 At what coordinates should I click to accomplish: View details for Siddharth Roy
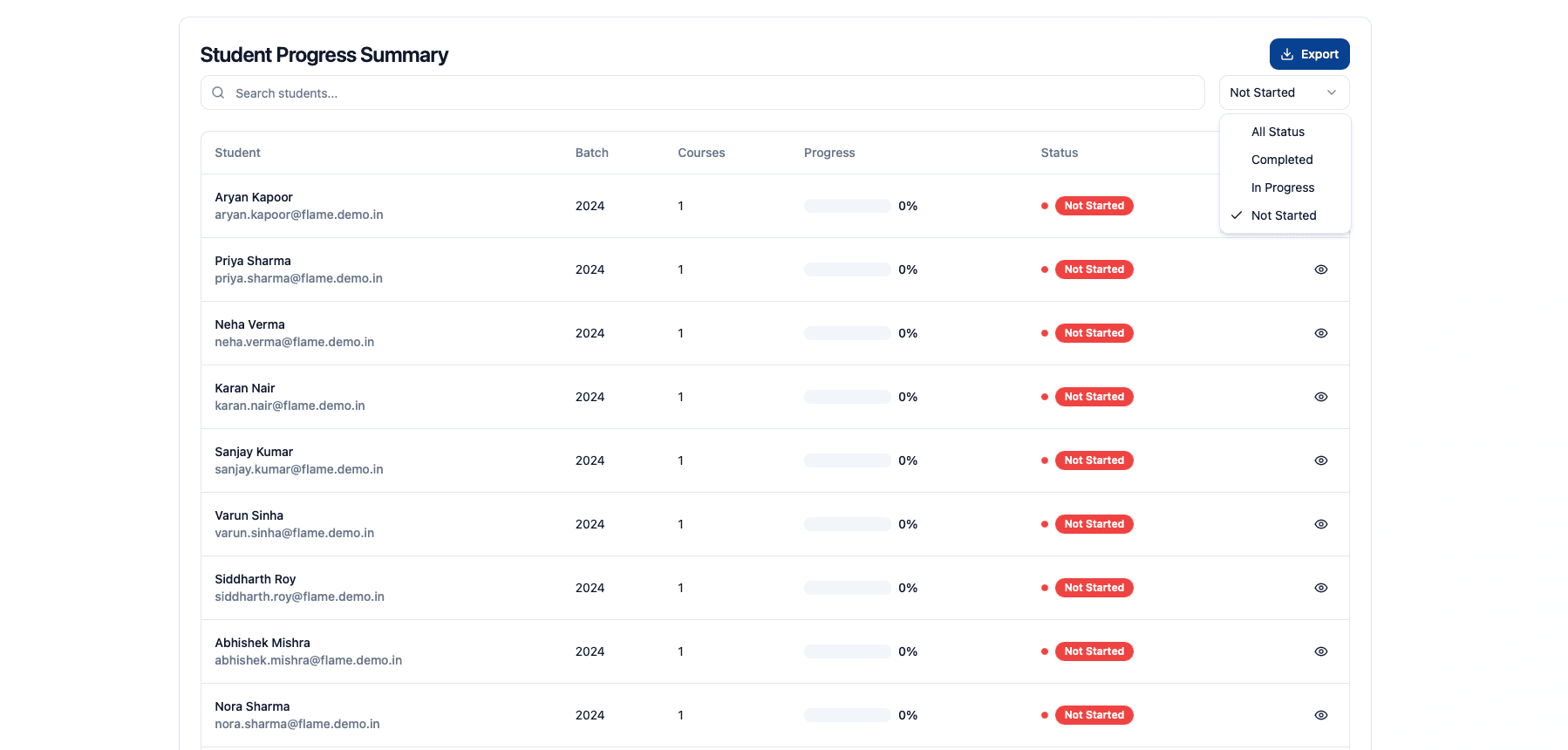click(x=1321, y=588)
